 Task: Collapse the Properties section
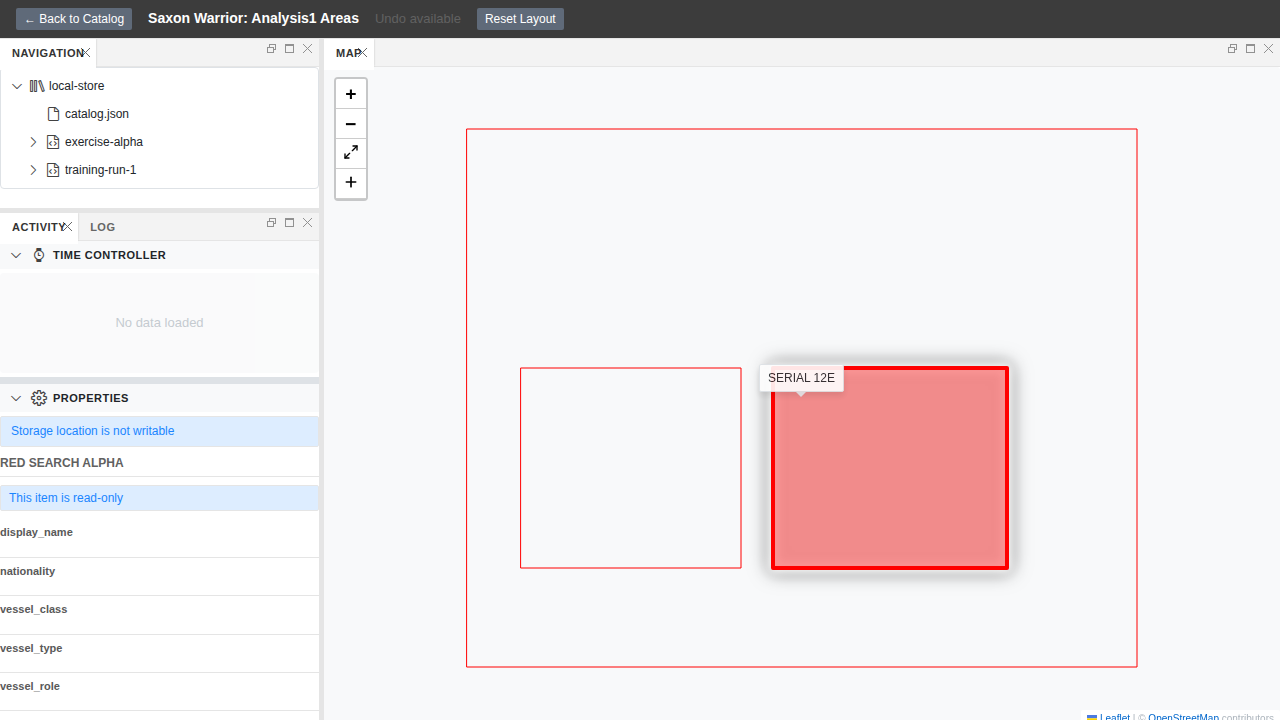(x=16, y=398)
